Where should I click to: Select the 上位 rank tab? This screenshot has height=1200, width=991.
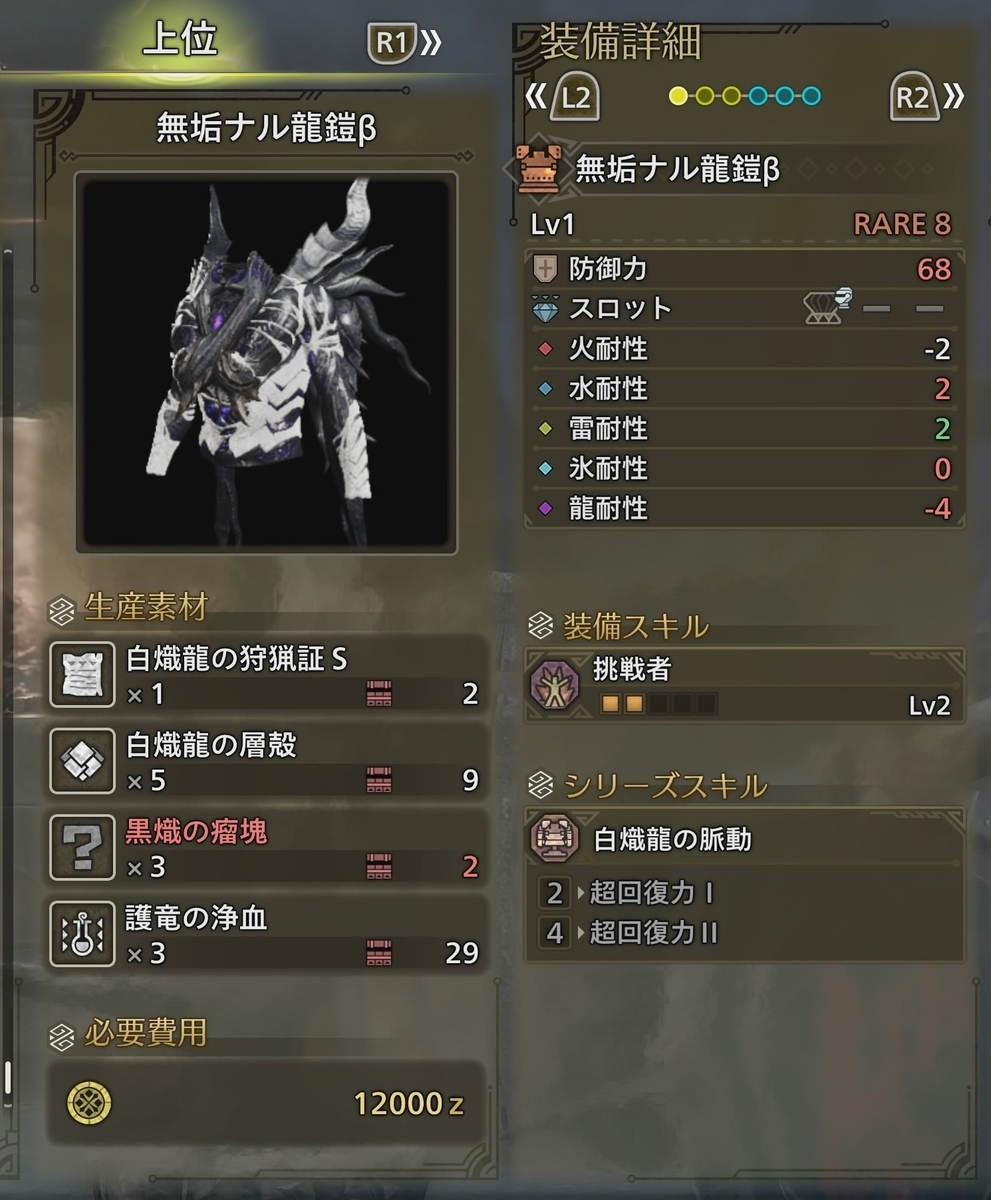click(180, 40)
